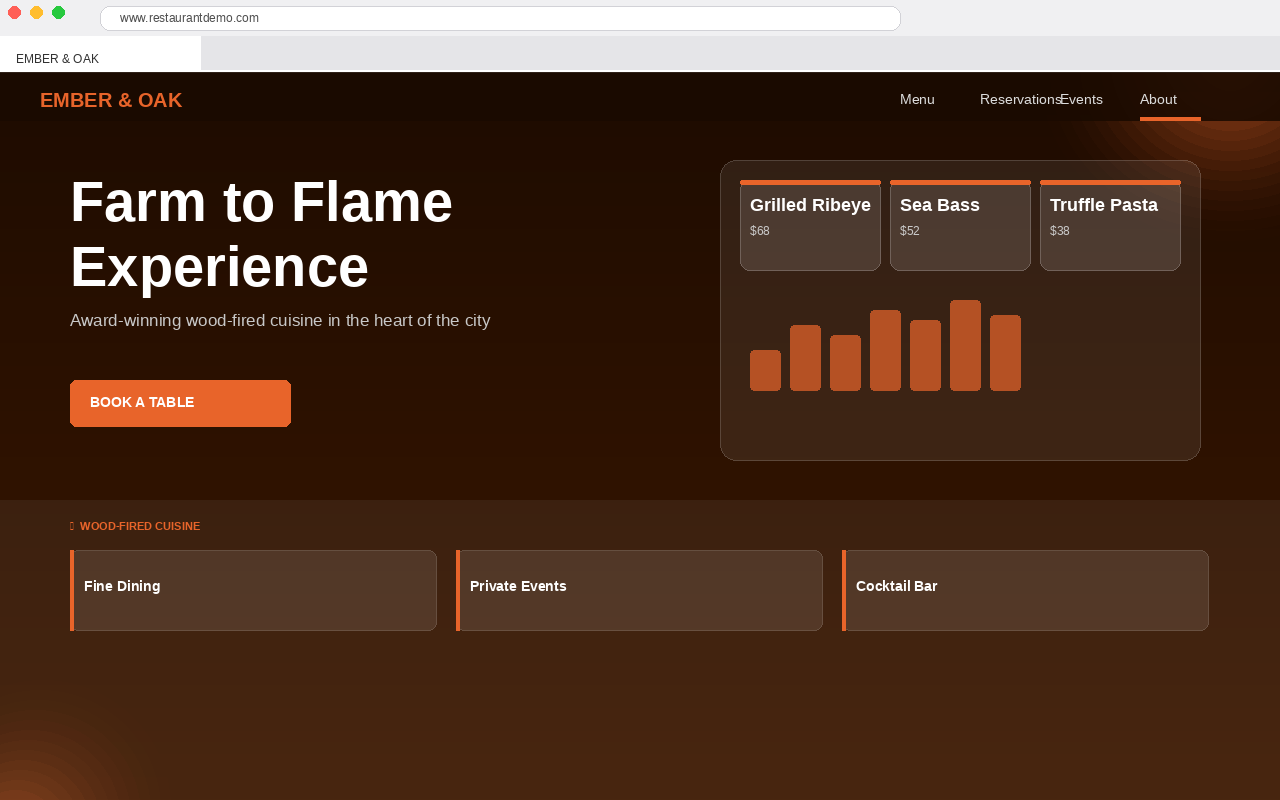Click the Award-winning wood-fired cuisine subtitle

280,321
